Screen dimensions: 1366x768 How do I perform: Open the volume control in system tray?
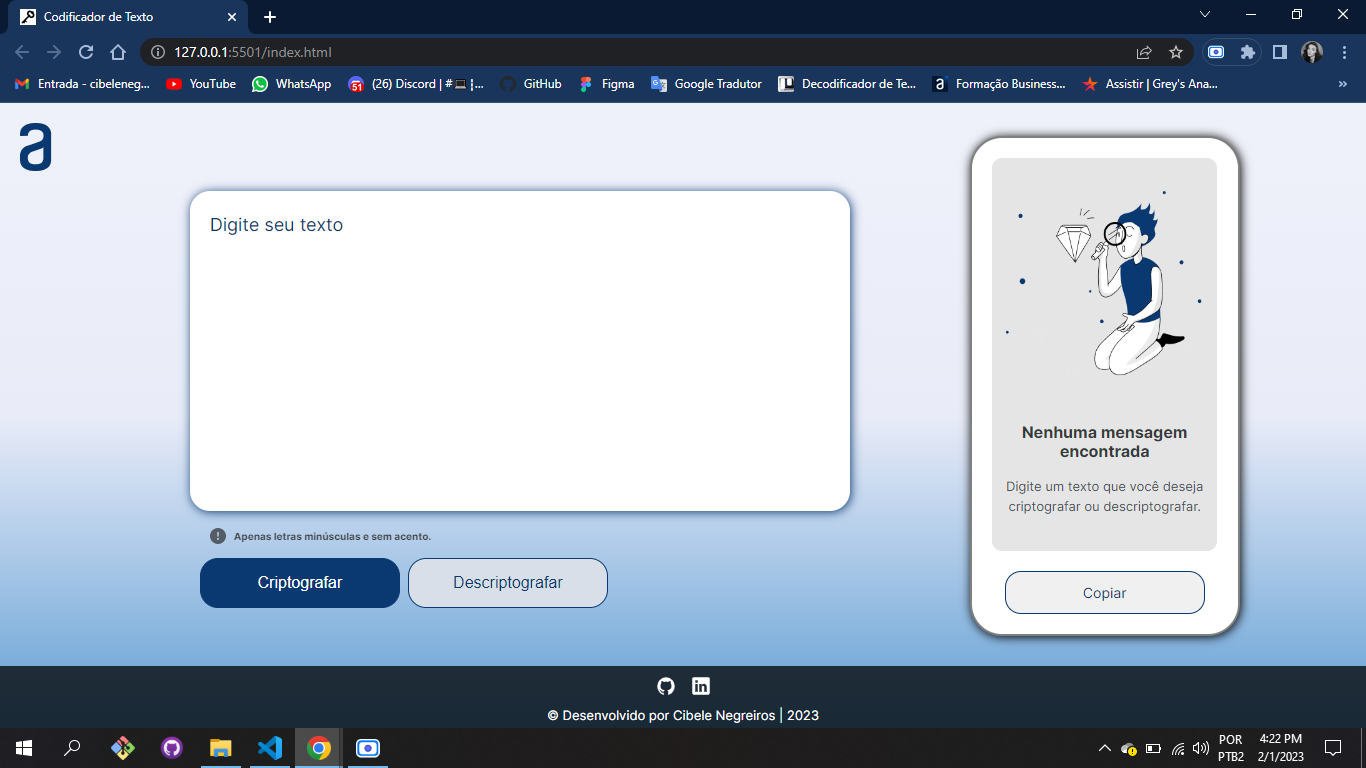1199,747
